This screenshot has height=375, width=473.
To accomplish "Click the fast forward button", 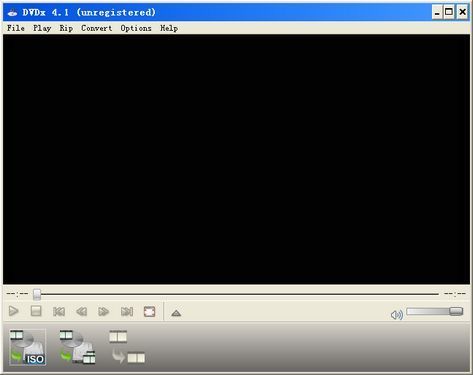I will click(x=104, y=312).
